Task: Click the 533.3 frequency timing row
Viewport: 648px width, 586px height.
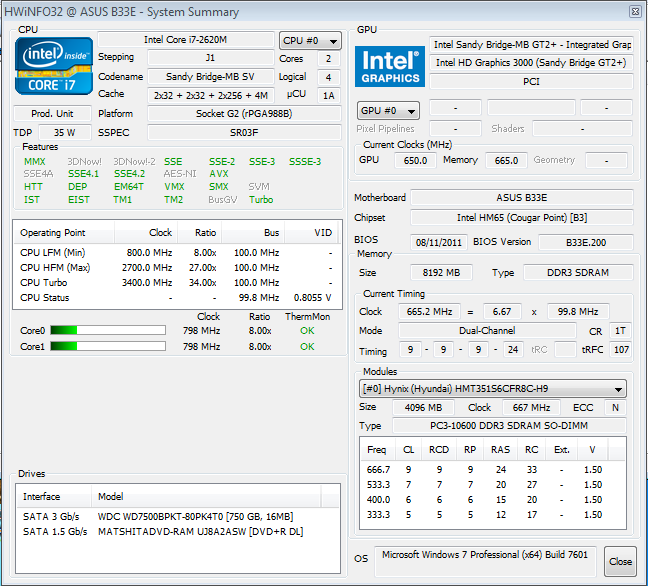Action: [493, 484]
